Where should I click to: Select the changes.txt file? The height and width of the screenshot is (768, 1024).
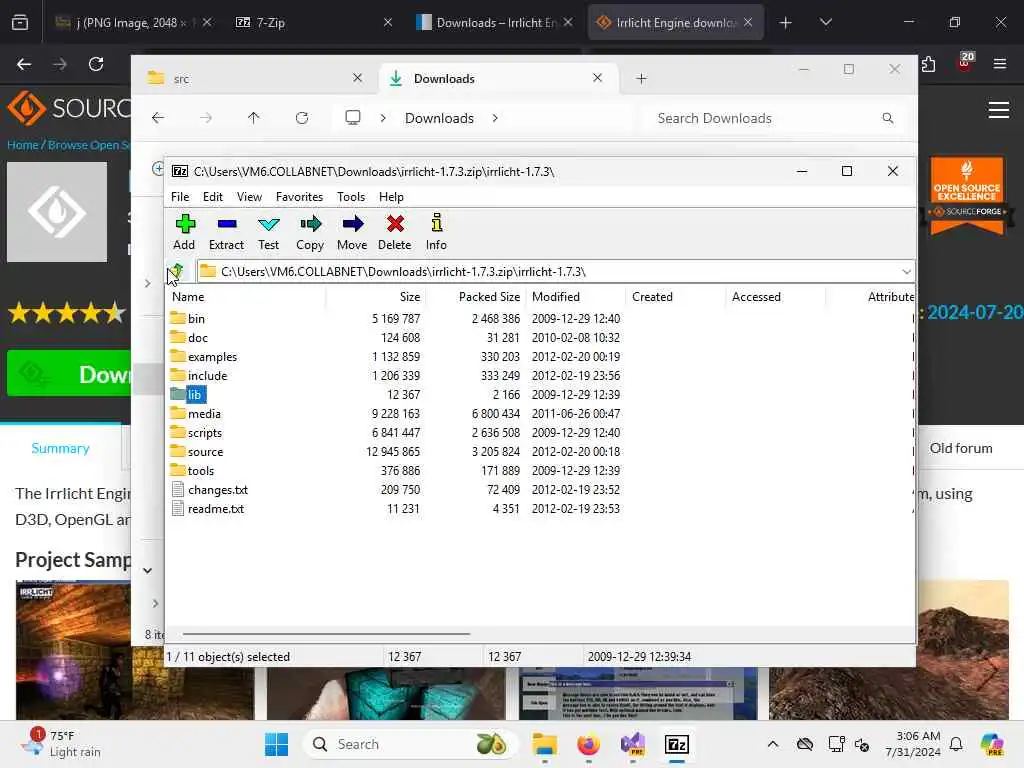[x=217, y=489]
